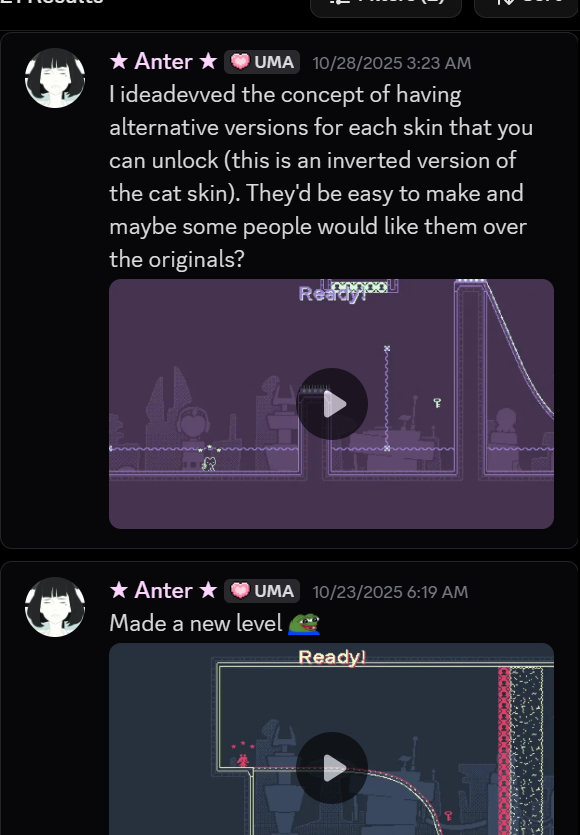Click the pink heart icon in the first UMA tag

[240, 62]
